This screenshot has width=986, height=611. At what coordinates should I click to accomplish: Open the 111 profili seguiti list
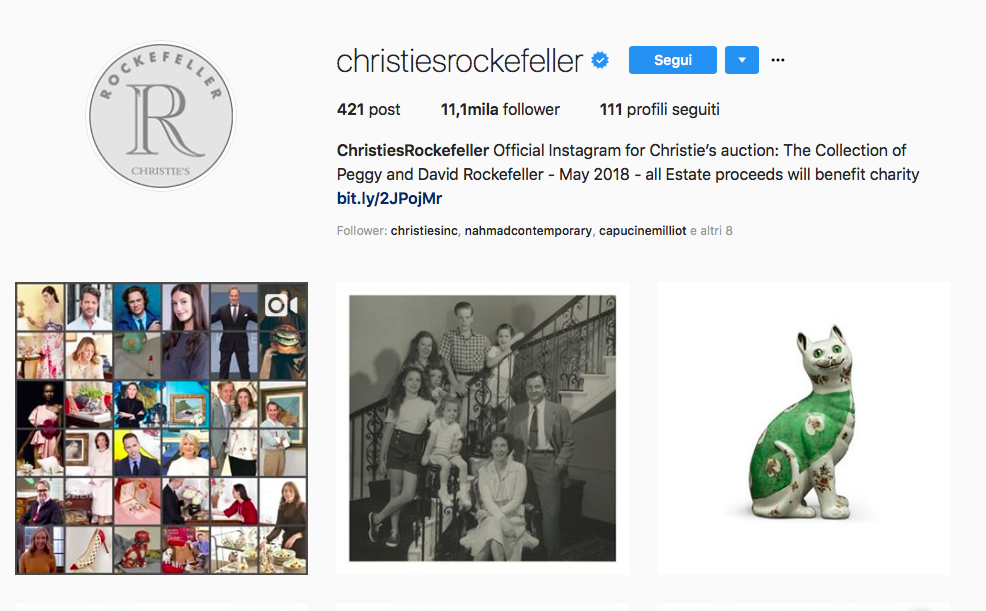660,109
